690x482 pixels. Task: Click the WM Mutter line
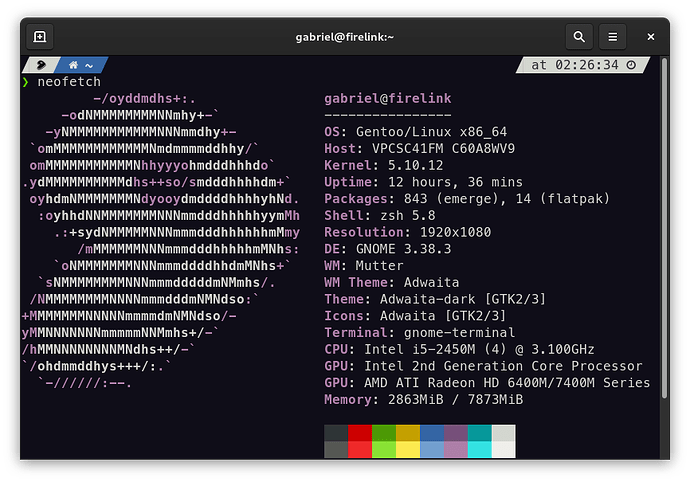364,265
